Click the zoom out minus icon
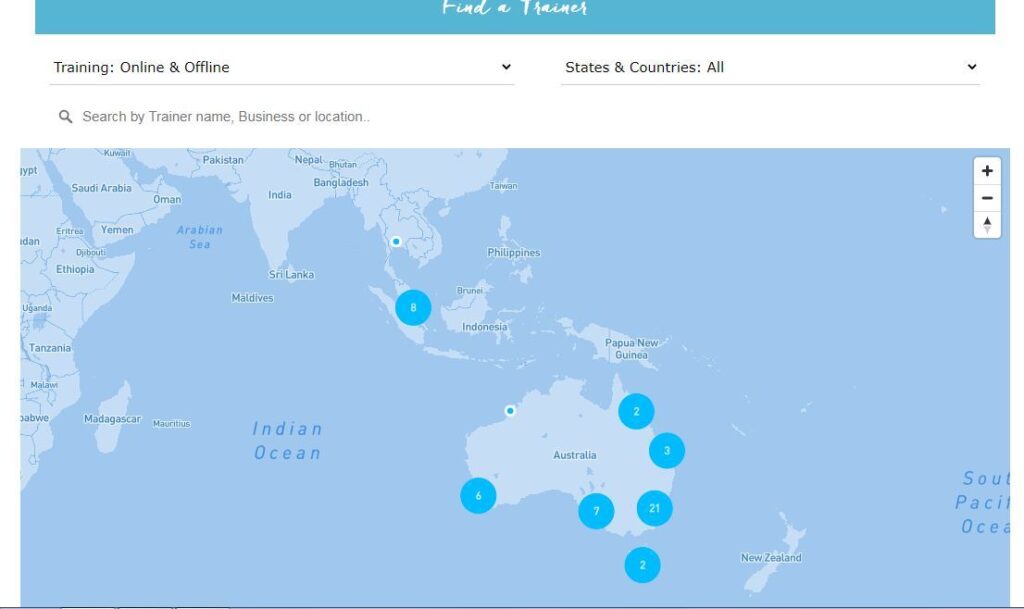The height and width of the screenshot is (609, 1024). coord(988,197)
